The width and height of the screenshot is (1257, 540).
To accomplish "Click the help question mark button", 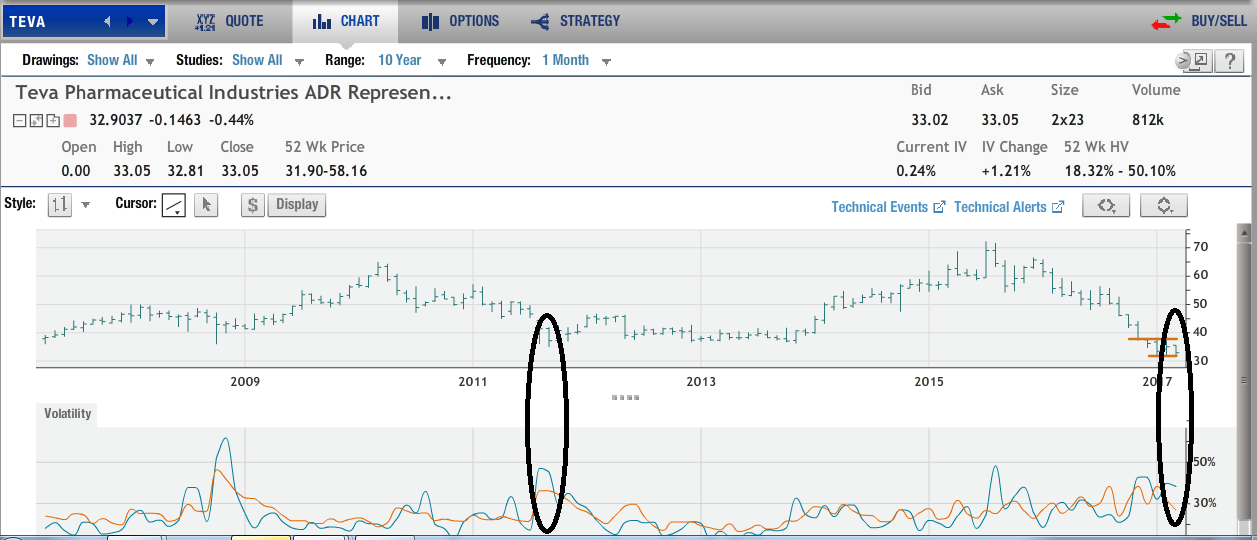I will 1228,61.
